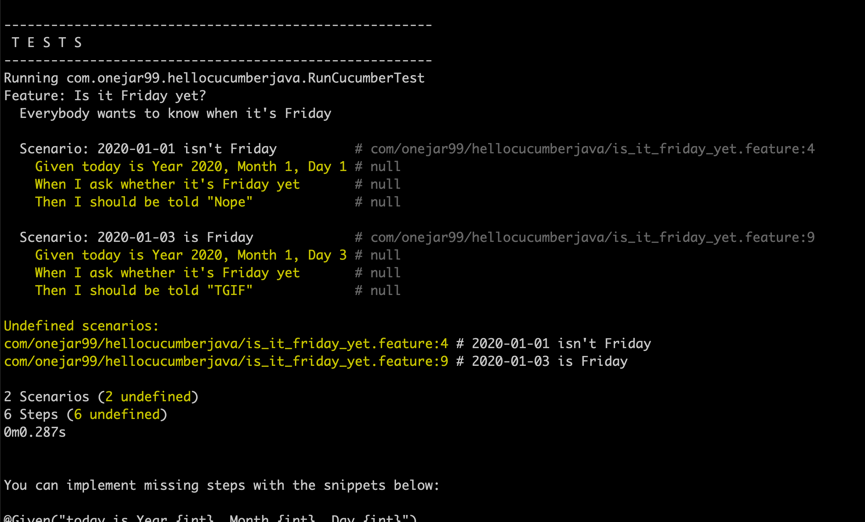Click "Scenario: 2020-01-01 isn't Friday" text
865x522 pixels.
pos(148,148)
